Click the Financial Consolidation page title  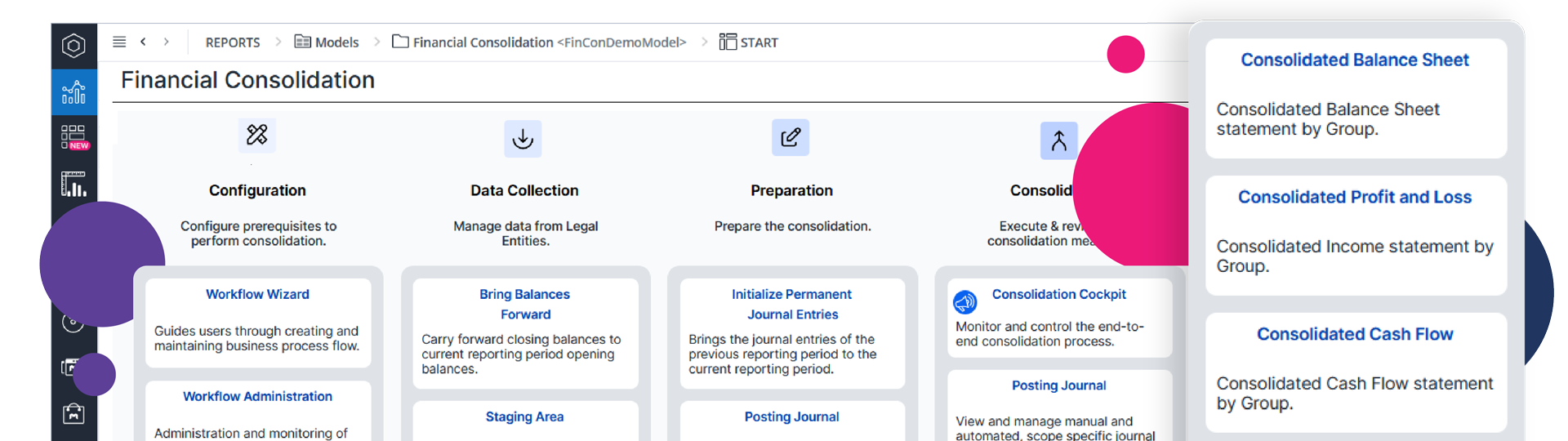(x=248, y=80)
